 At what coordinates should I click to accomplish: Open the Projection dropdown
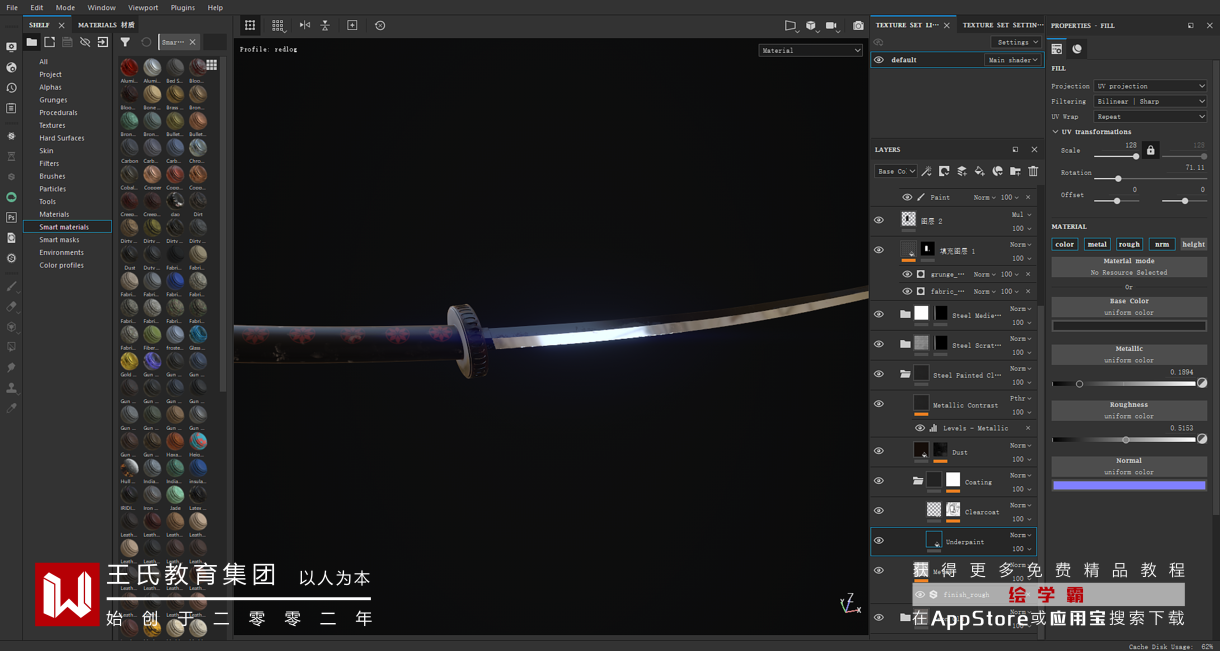click(x=1150, y=86)
